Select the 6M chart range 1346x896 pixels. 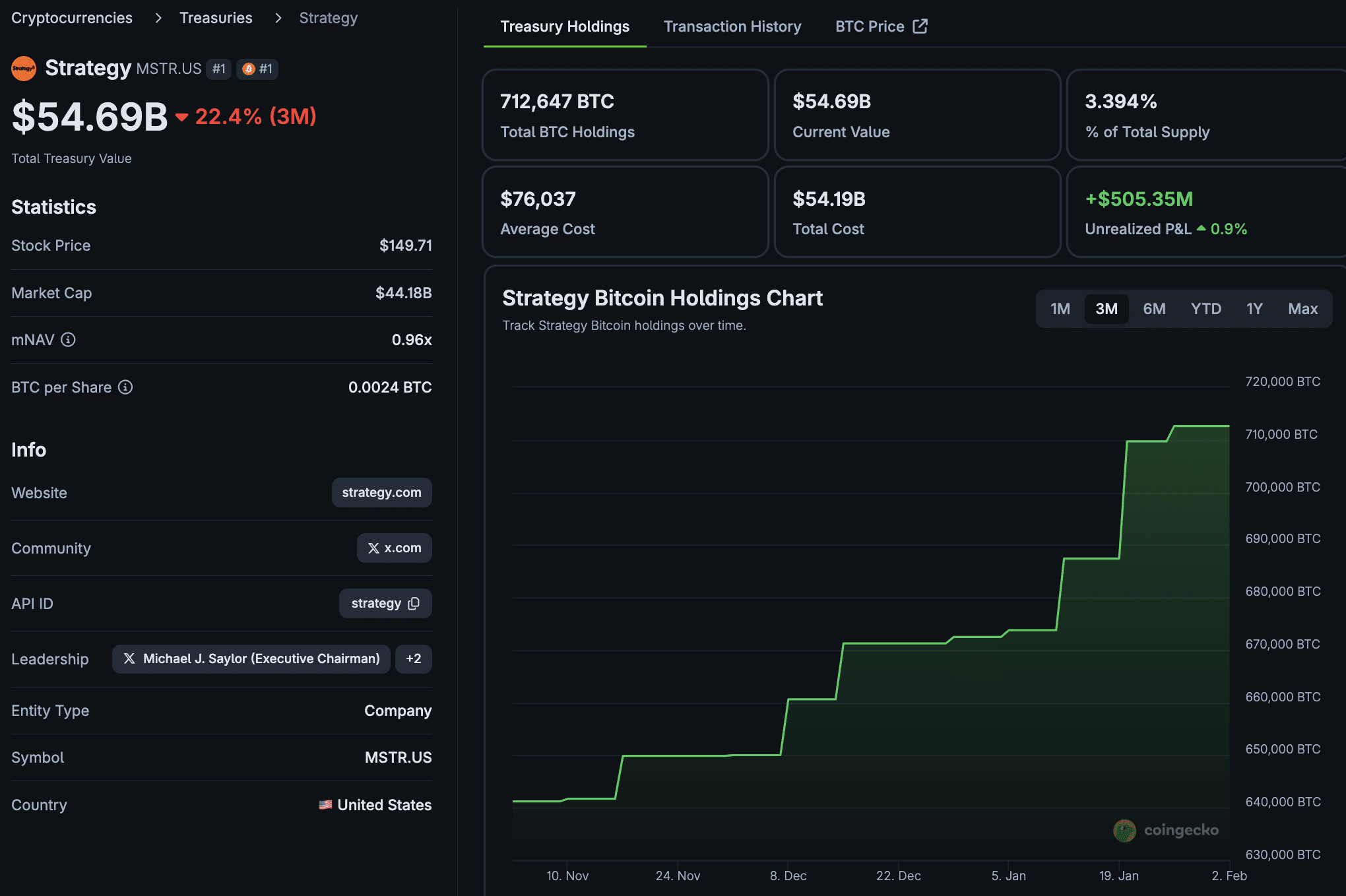pyautogui.click(x=1154, y=309)
